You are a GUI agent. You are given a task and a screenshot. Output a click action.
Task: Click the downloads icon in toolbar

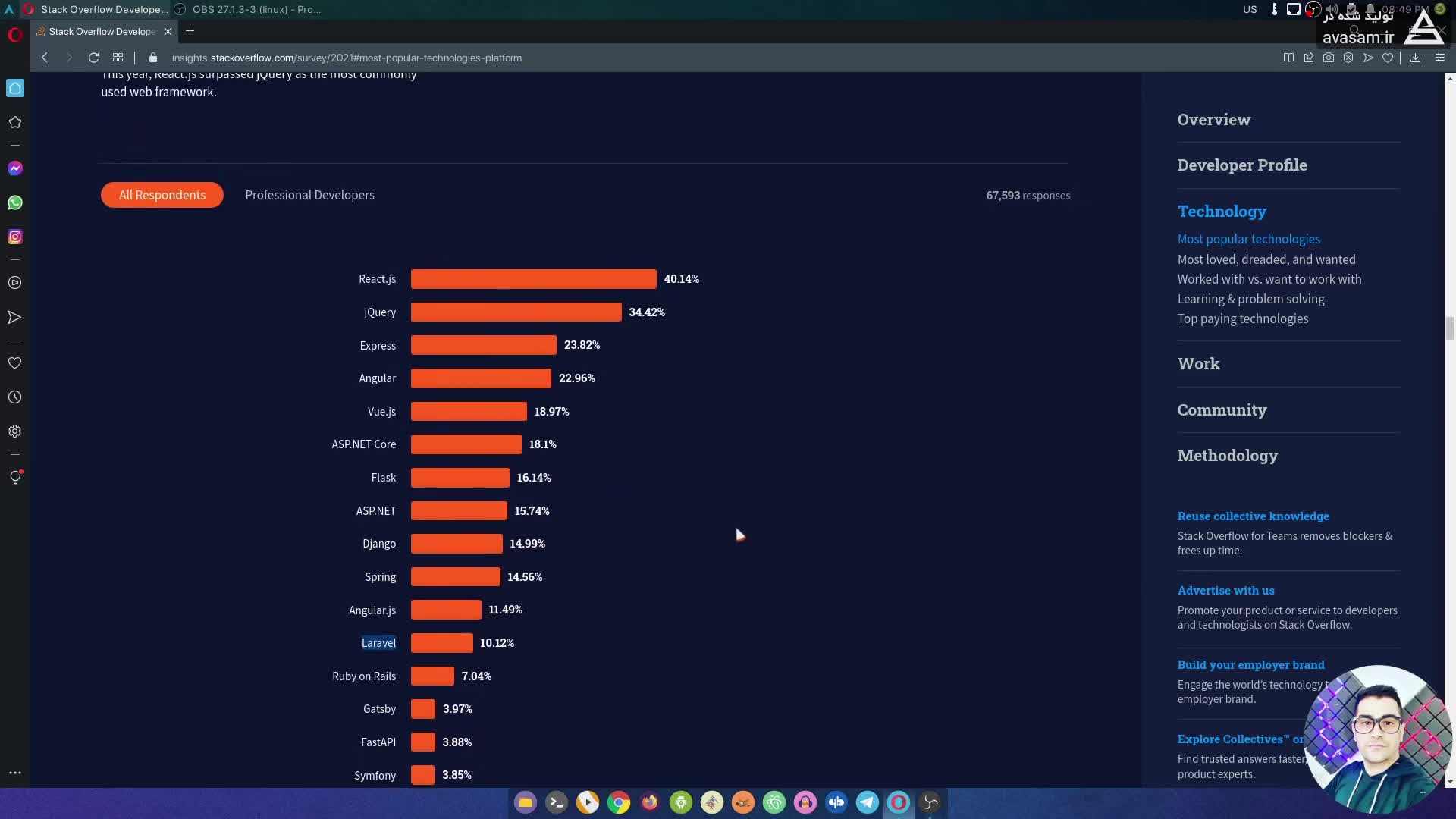[1415, 58]
